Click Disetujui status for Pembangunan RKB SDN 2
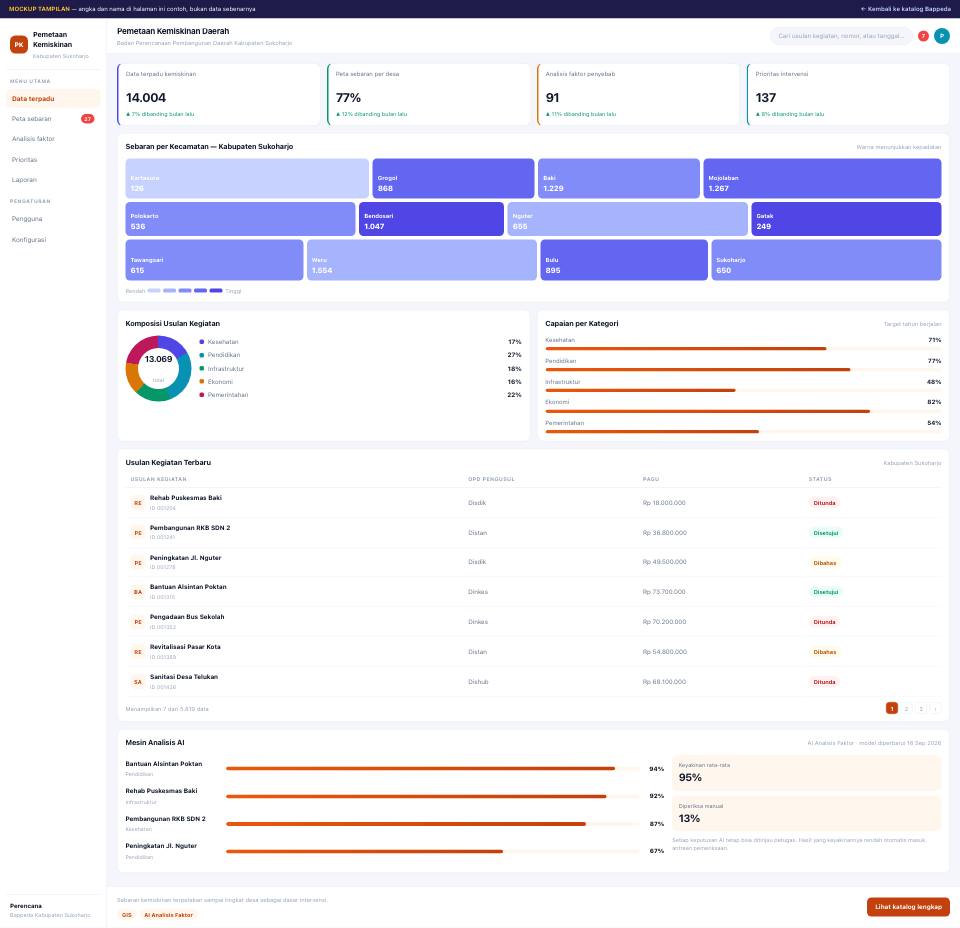 [x=825, y=533]
